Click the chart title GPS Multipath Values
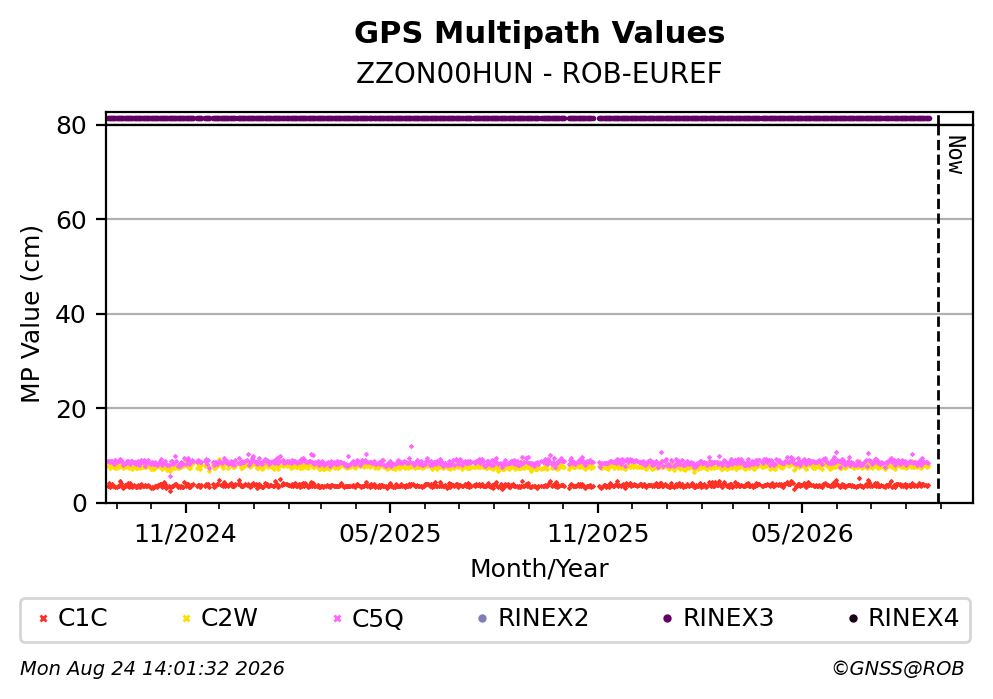This screenshot has width=993, height=699. coord(539,33)
